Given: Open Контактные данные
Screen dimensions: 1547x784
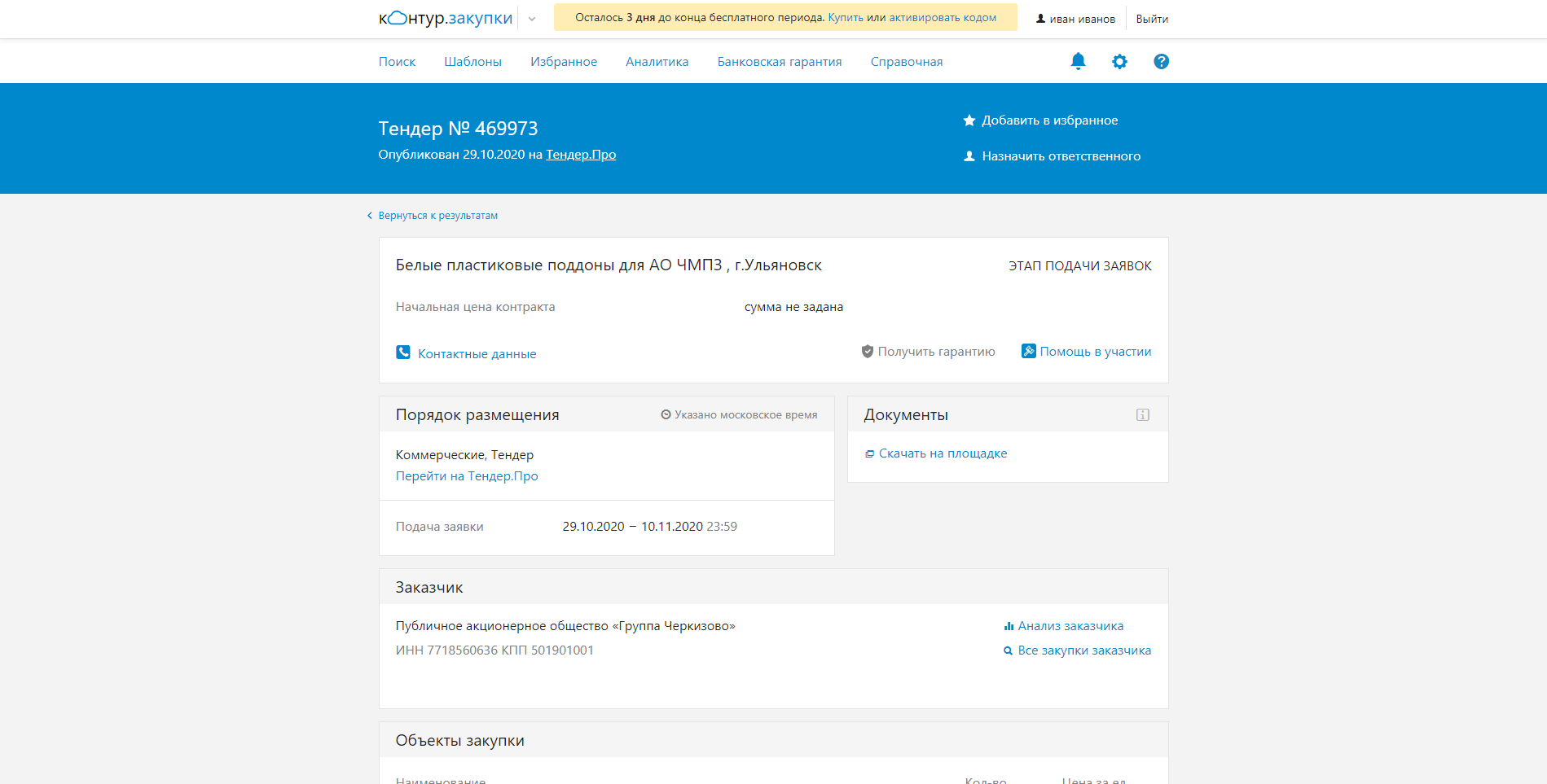Looking at the screenshot, I should 477,354.
